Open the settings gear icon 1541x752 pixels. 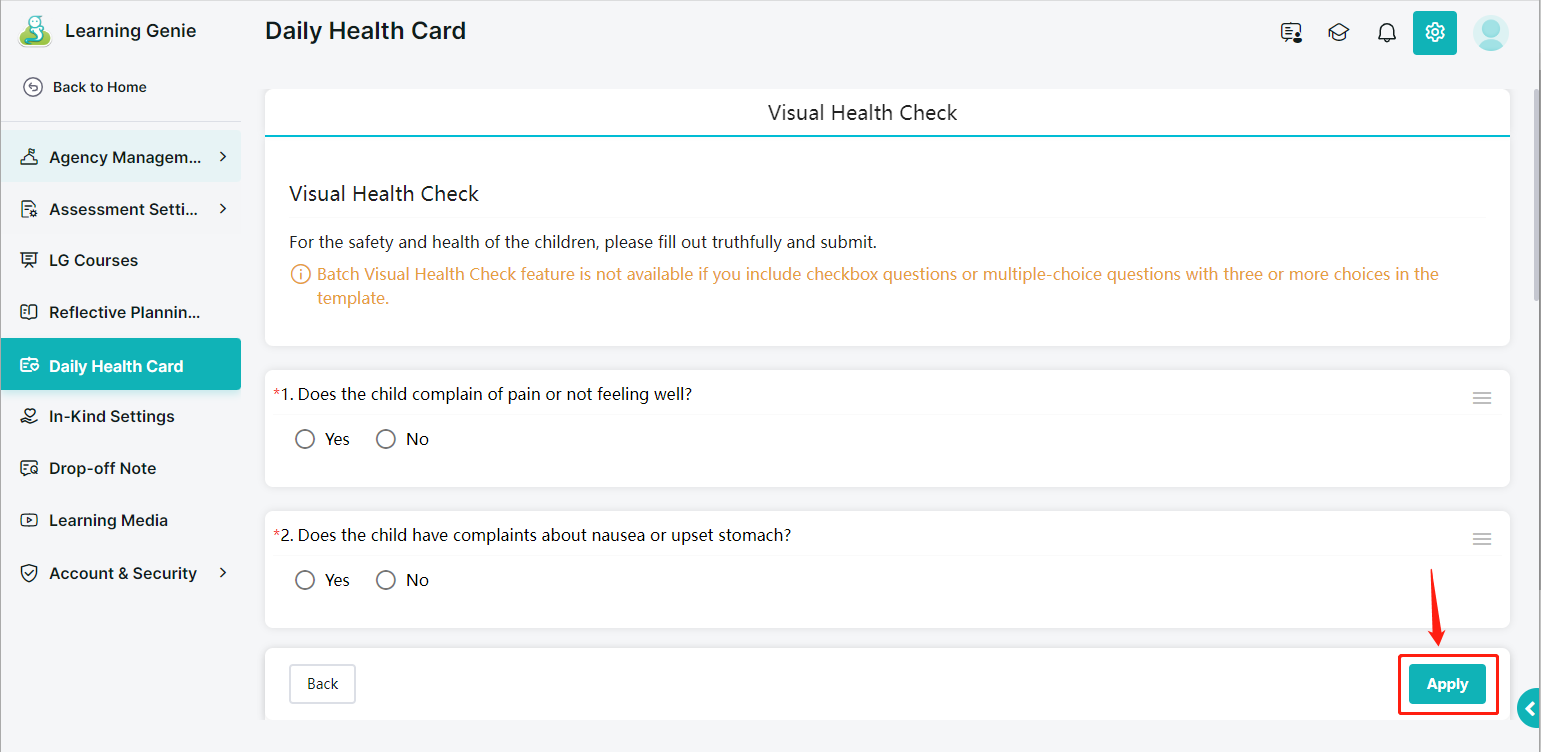tap(1434, 33)
